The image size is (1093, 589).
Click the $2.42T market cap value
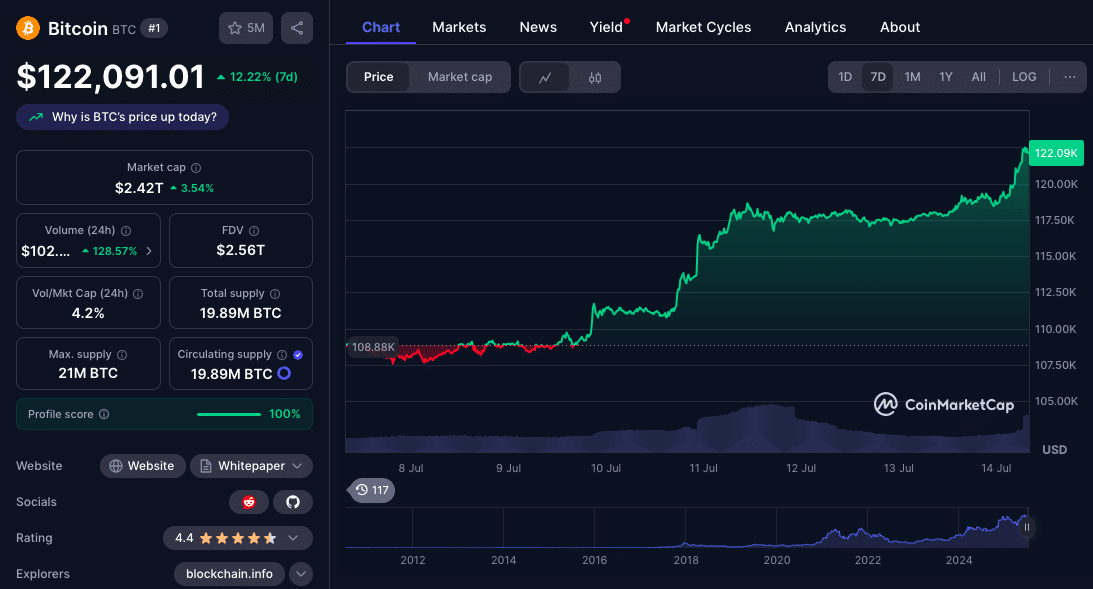click(x=139, y=188)
